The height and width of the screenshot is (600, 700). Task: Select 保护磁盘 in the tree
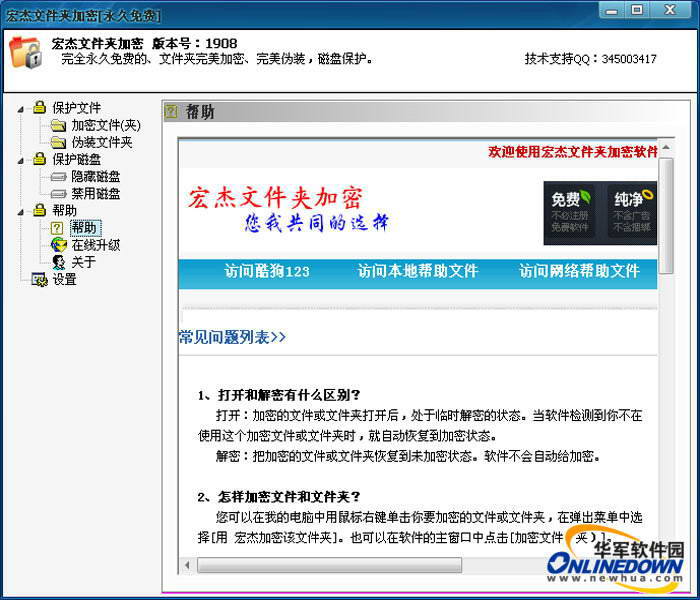pyautogui.click(x=76, y=159)
